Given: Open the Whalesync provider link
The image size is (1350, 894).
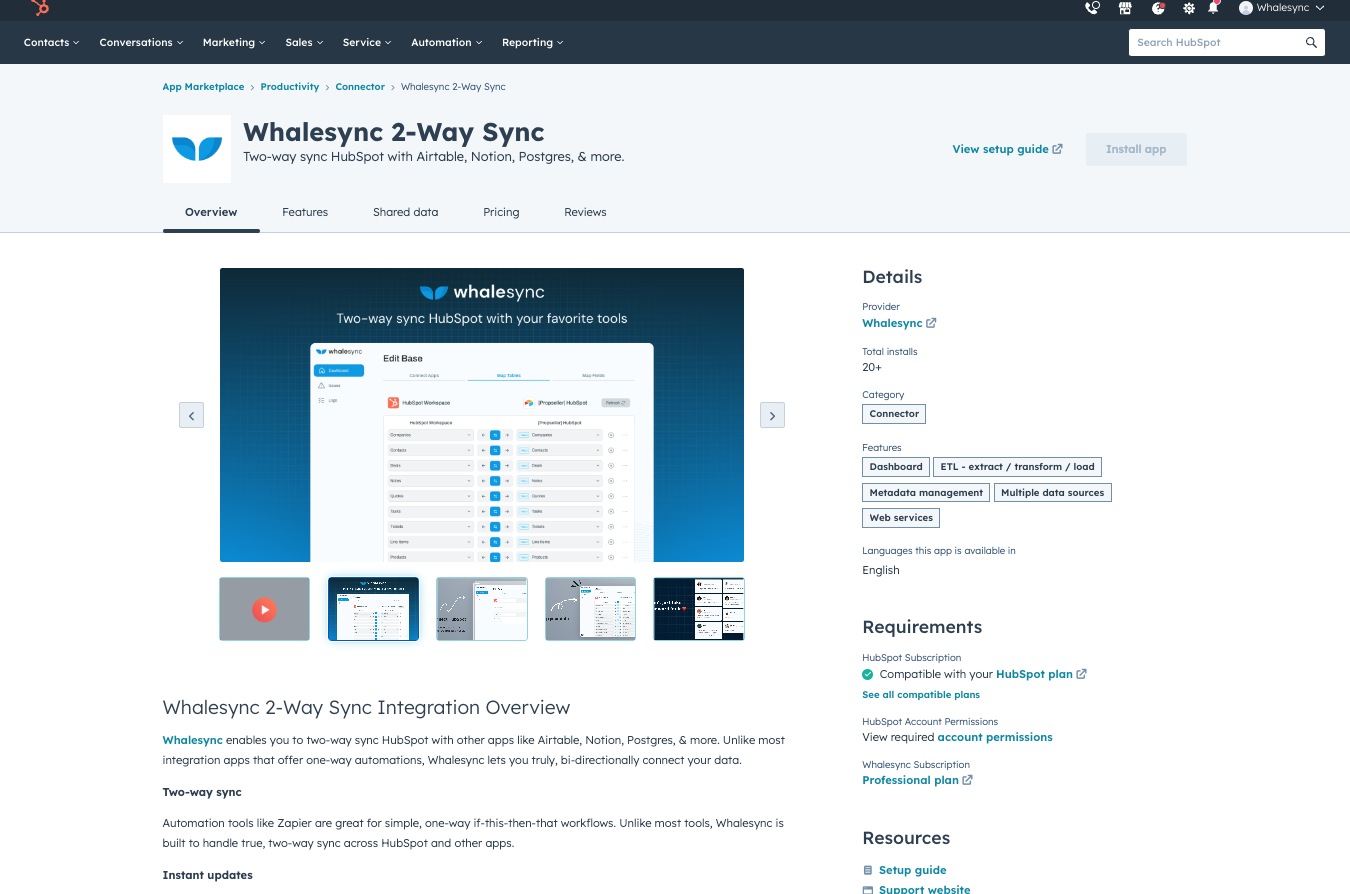Looking at the screenshot, I should (x=899, y=323).
